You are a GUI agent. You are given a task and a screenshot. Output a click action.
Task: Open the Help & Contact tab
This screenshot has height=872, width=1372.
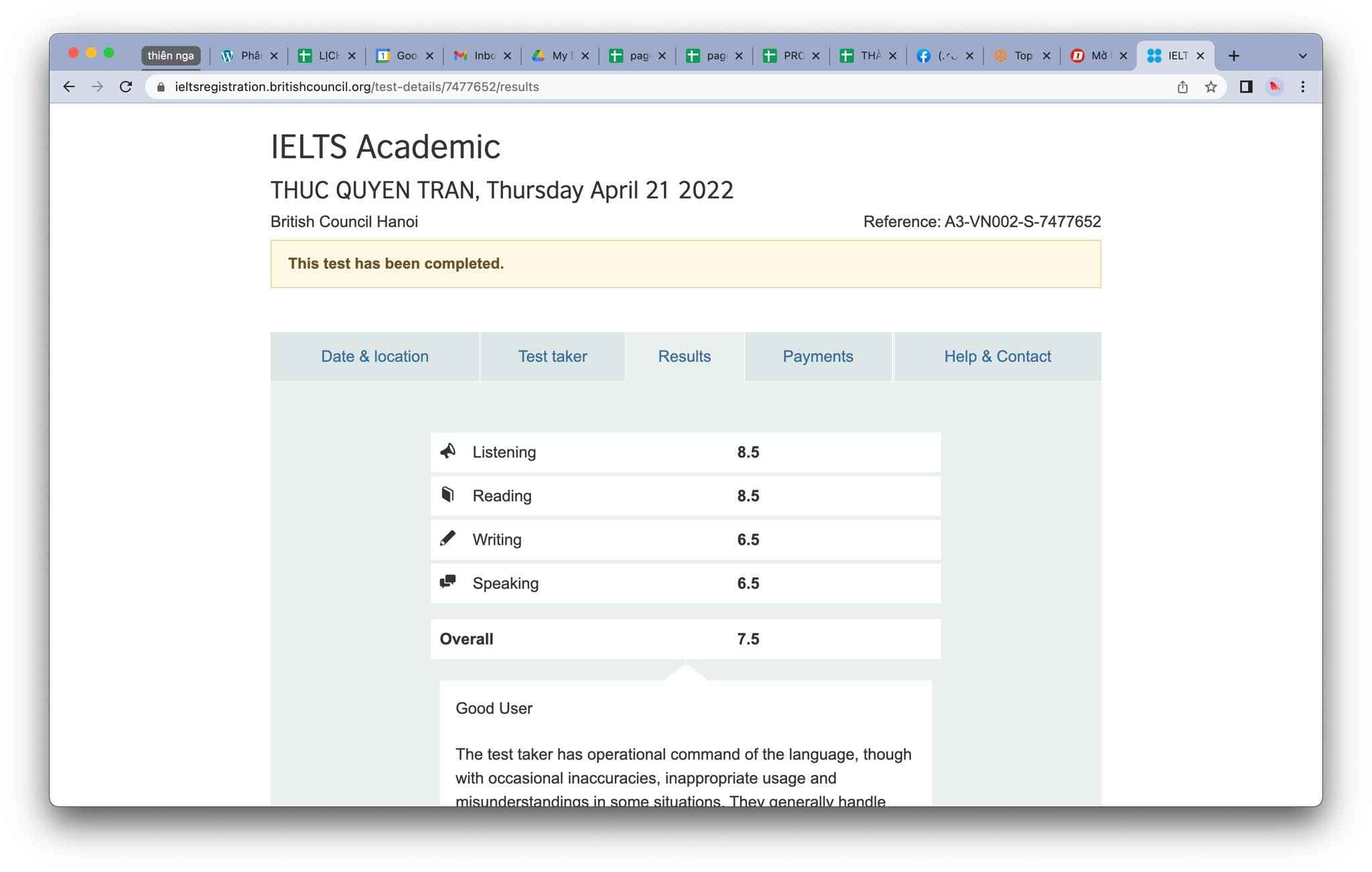[997, 356]
